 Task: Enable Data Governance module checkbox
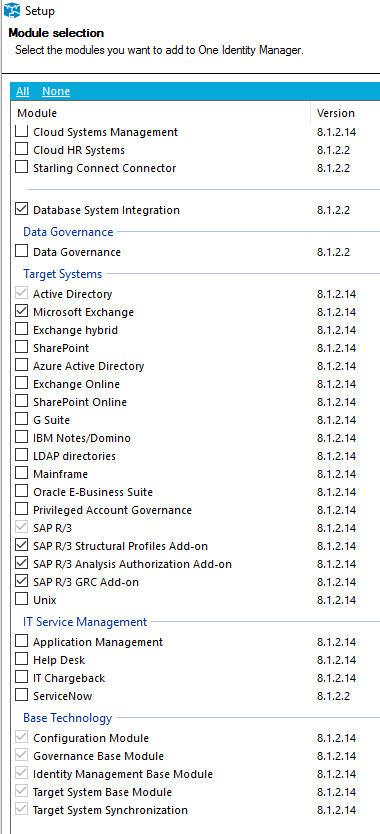(22, 252)
